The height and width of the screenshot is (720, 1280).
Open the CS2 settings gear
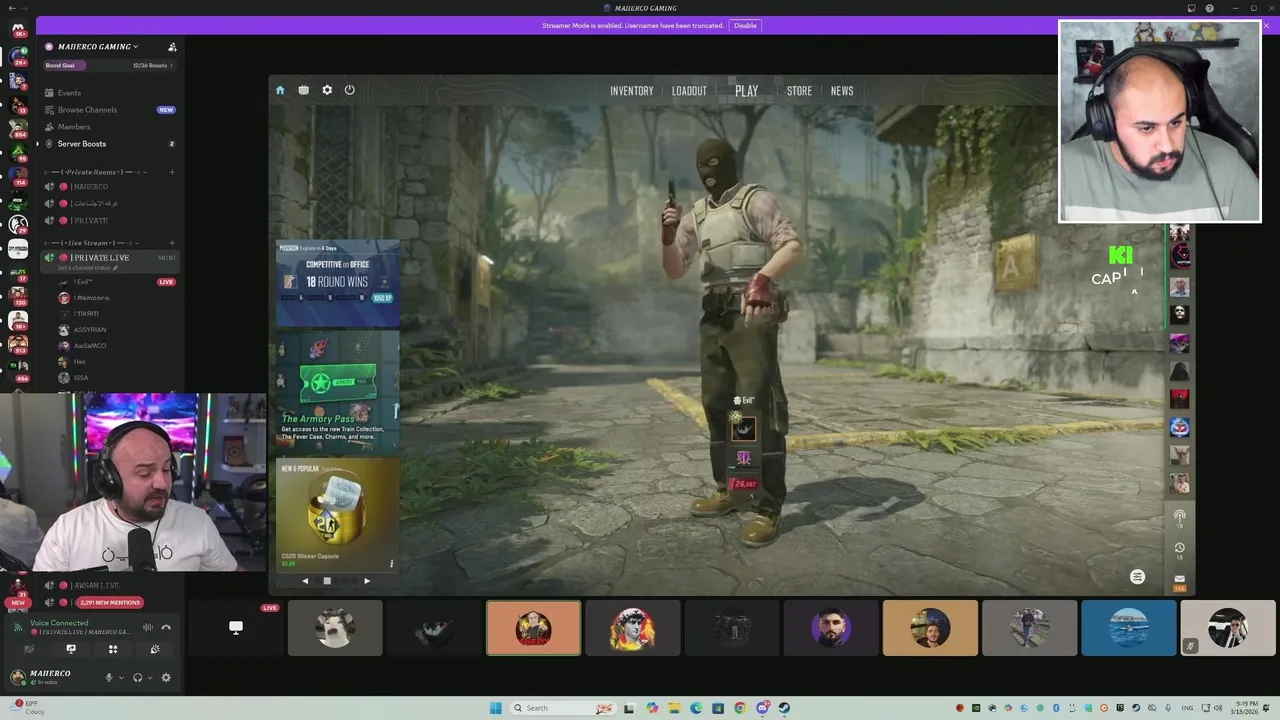(327, 90)
